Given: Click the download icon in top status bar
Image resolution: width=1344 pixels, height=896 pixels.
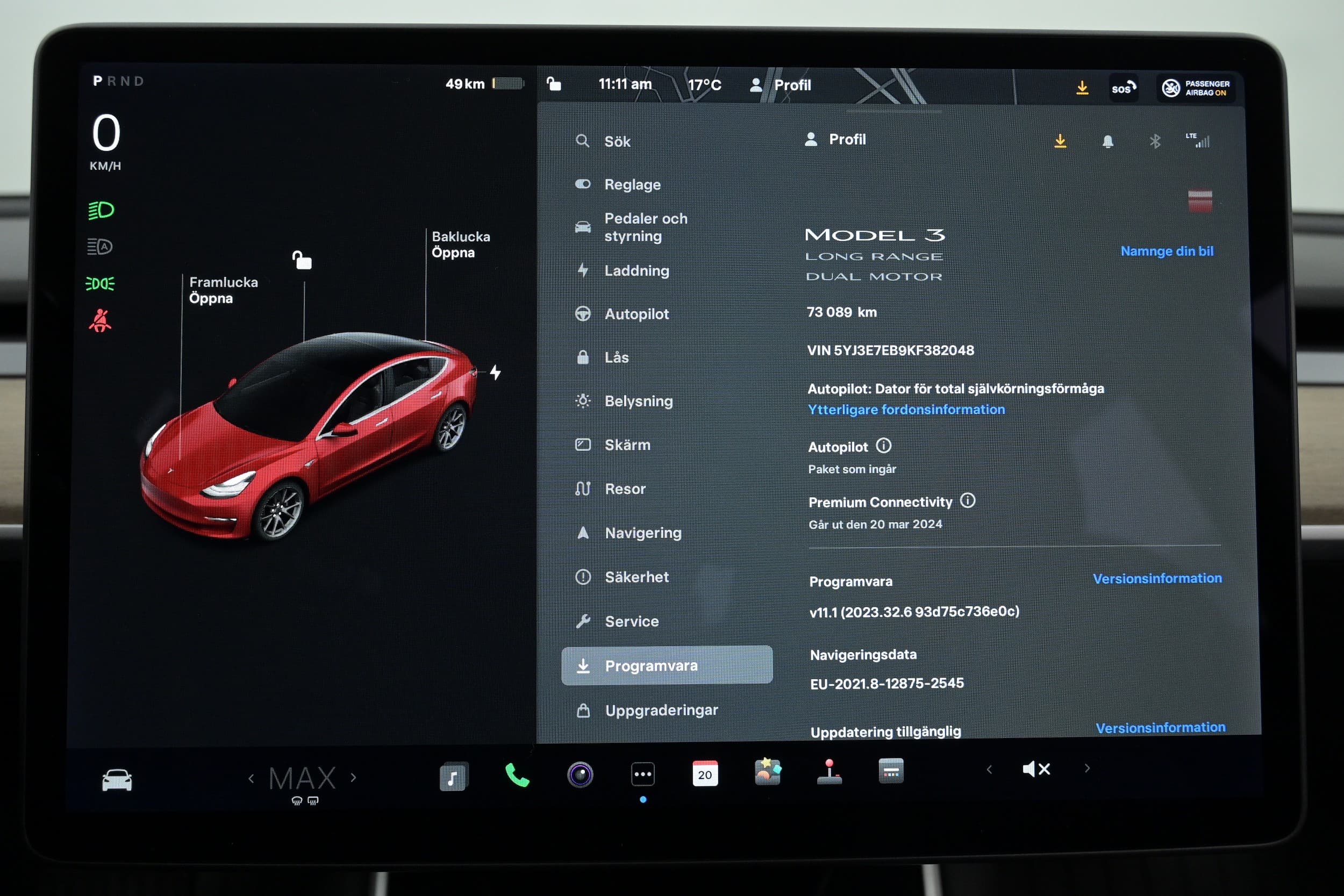Looking at the screenshot, I should (1082, 88).
